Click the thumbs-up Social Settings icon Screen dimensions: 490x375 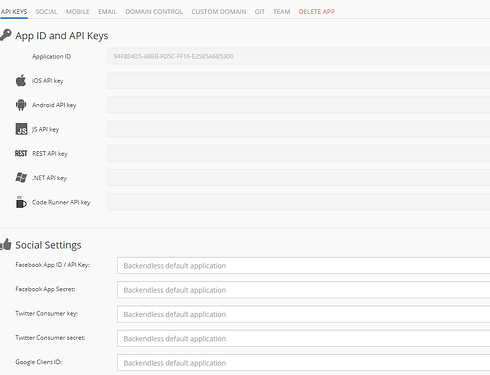[x=6, y=244]
